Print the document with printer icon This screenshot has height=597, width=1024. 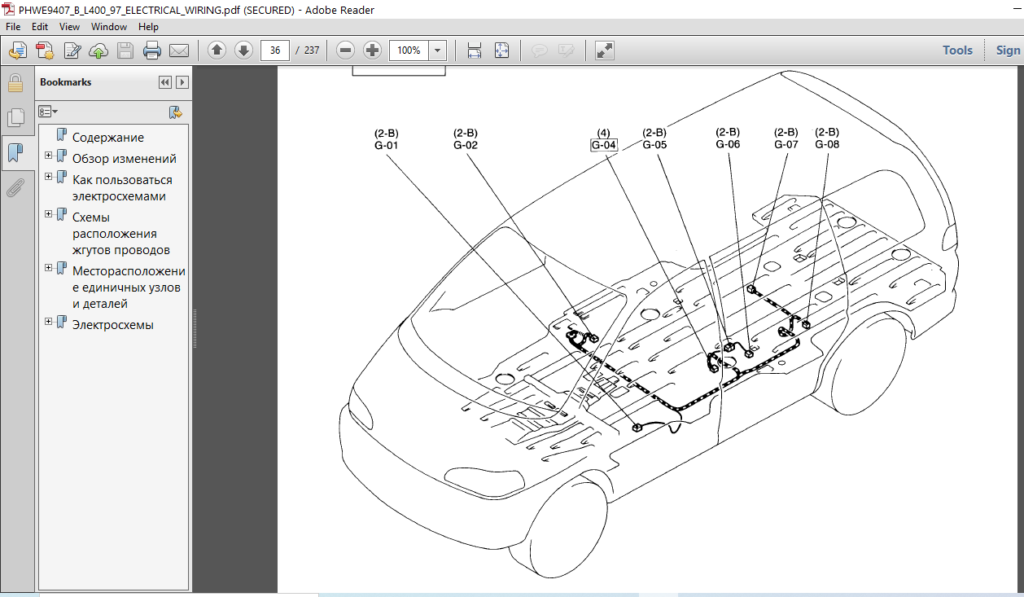click(152, 50)
